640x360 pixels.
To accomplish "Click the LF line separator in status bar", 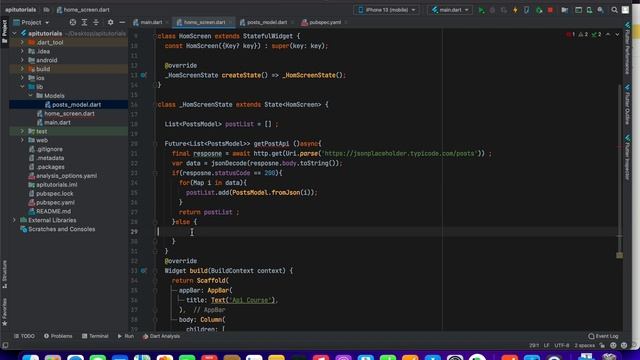I will (546, 346).
